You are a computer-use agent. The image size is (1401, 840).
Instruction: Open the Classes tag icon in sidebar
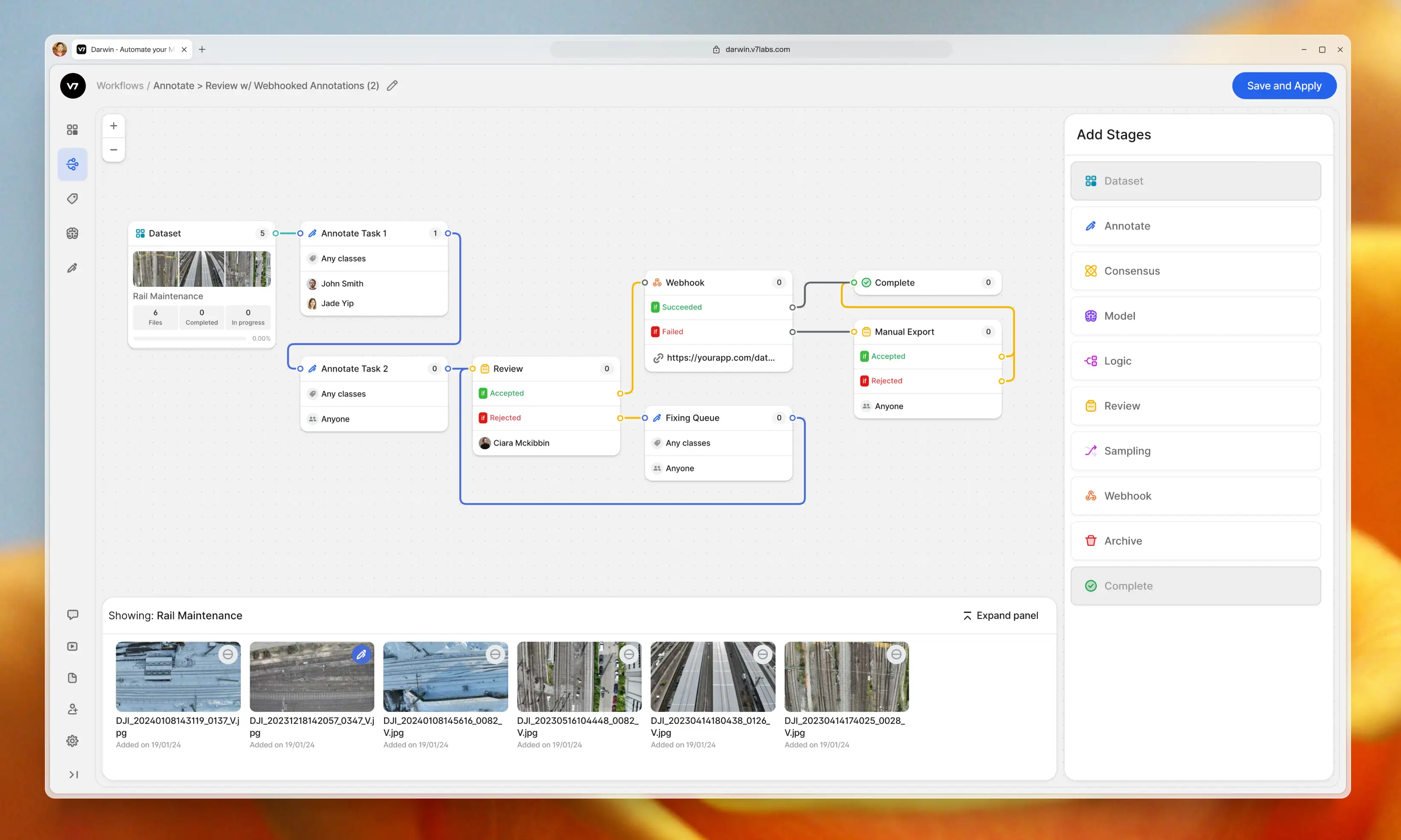pos(73,198)
